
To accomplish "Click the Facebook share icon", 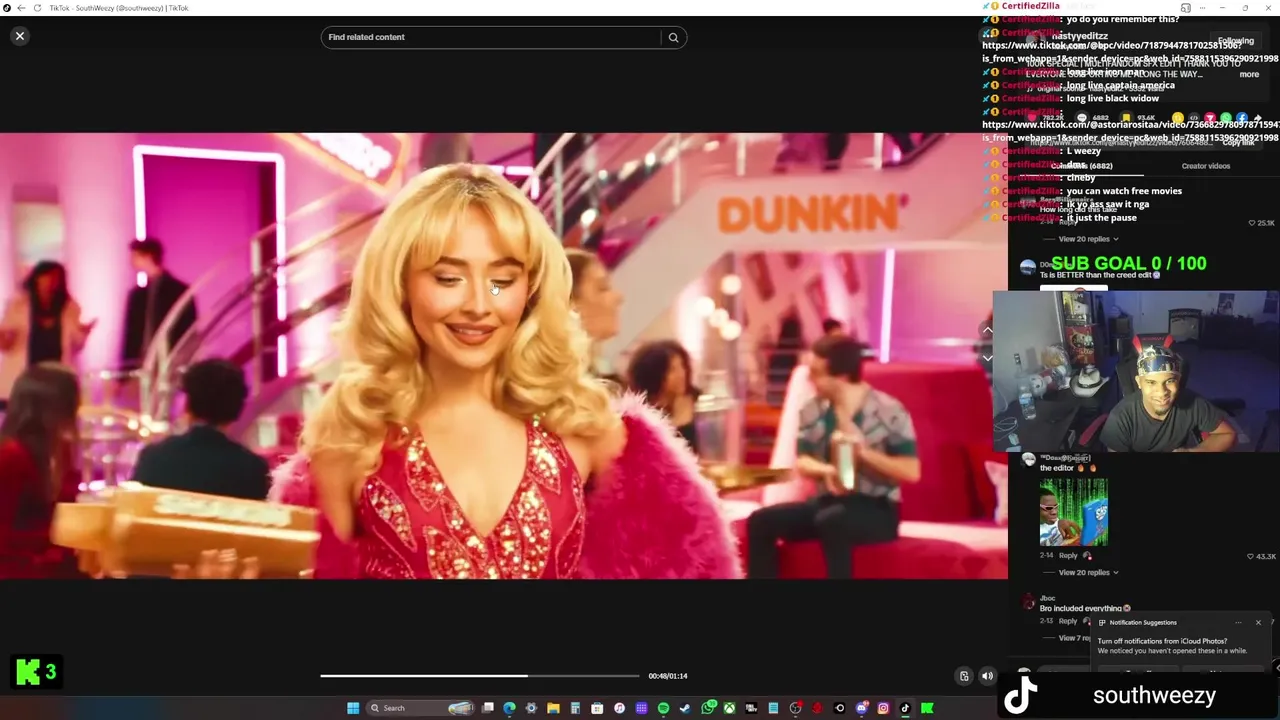I will coord(1242,118).
